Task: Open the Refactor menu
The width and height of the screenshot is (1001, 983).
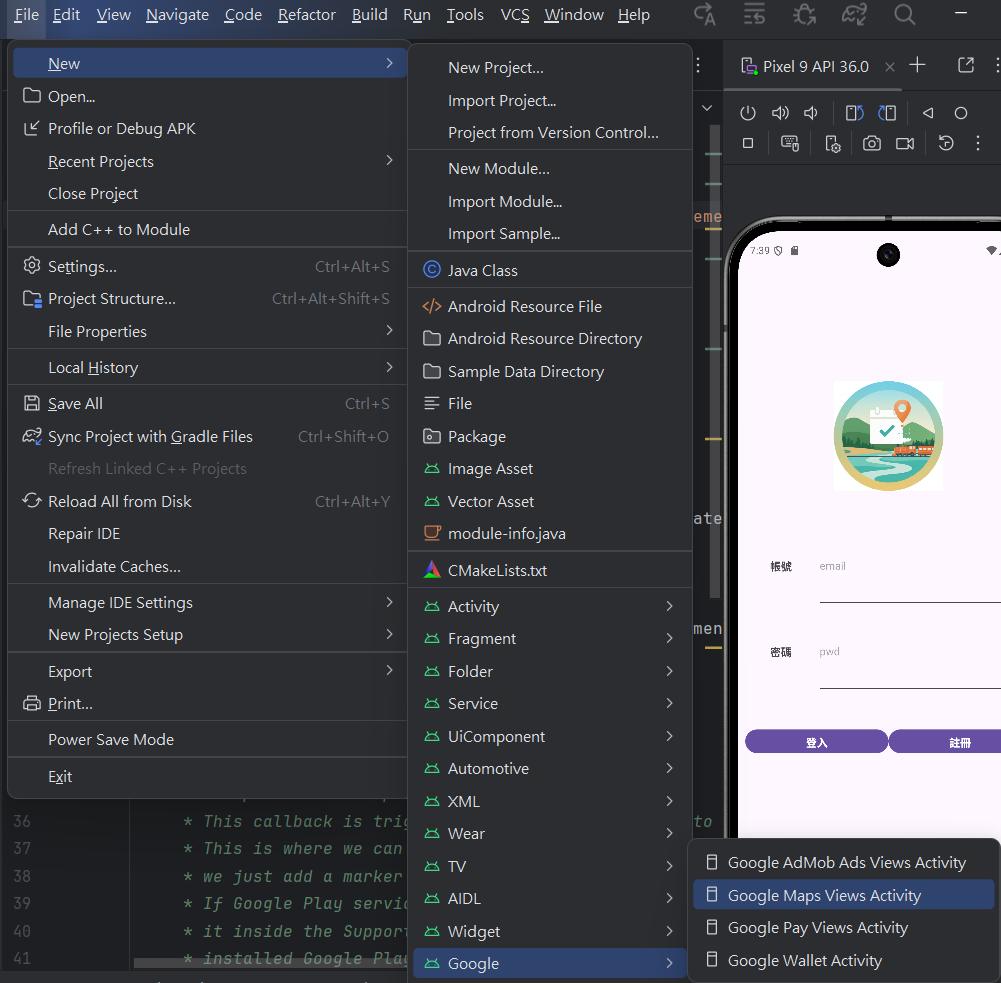Action: 306,15
